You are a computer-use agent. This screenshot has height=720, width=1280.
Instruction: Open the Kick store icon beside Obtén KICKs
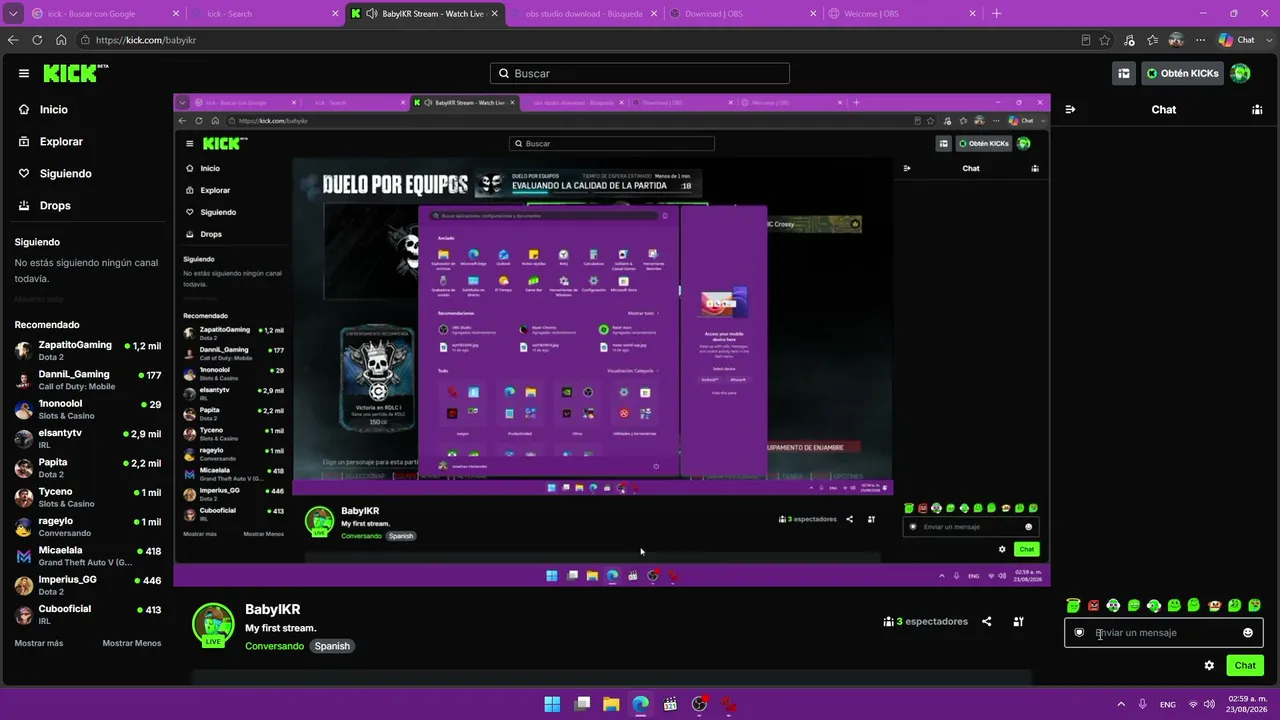pos(1124,73)
